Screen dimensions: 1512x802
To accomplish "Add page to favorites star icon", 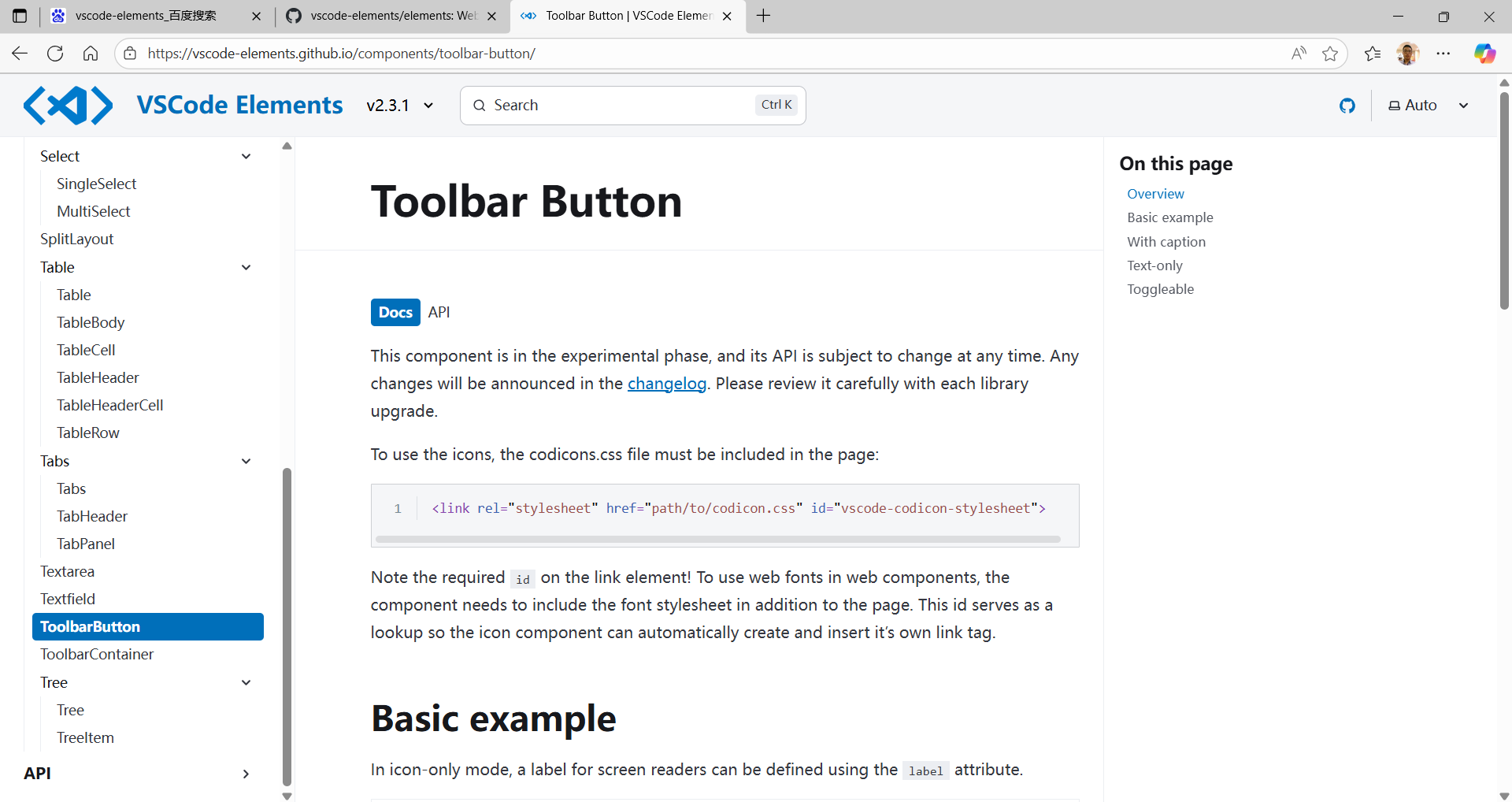I will [1330, 54].
